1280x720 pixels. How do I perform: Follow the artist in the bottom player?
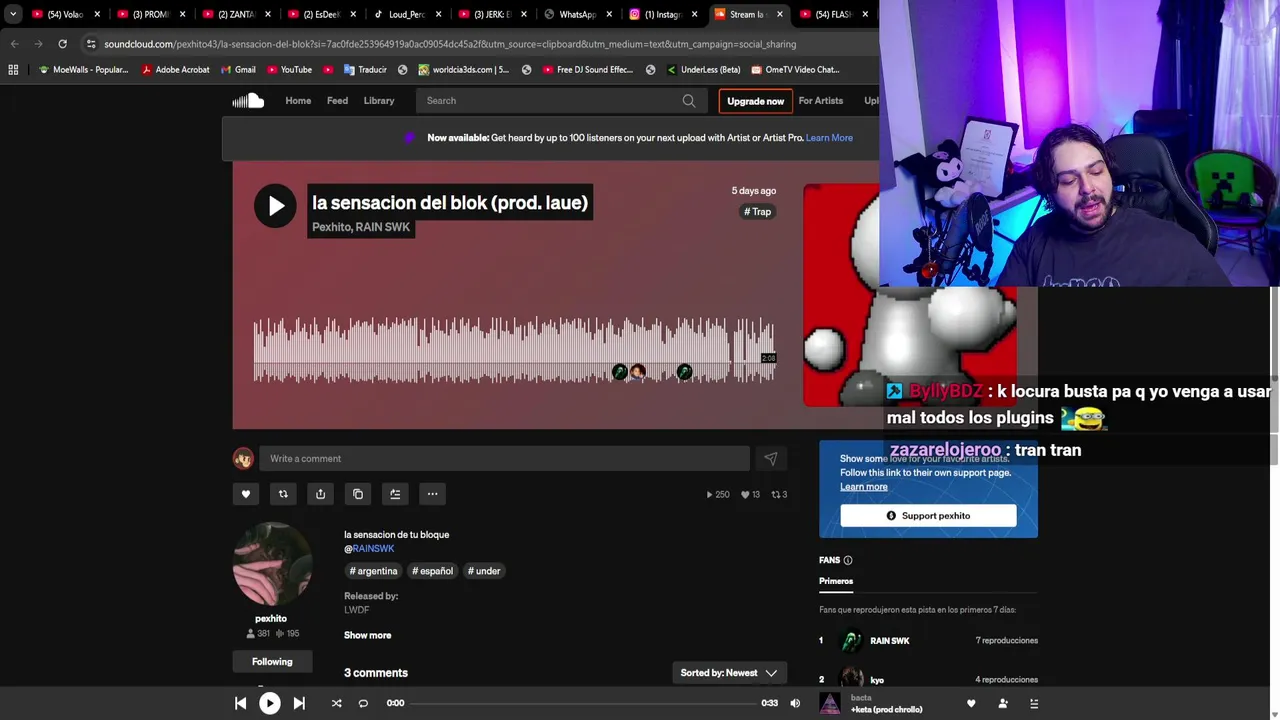(x=1003, y=703)
